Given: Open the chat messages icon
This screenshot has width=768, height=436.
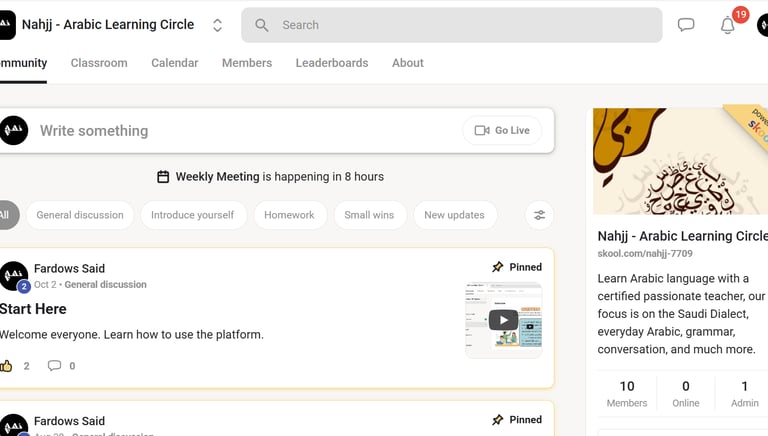Looking at the screenshot, I should coord(686,24).
